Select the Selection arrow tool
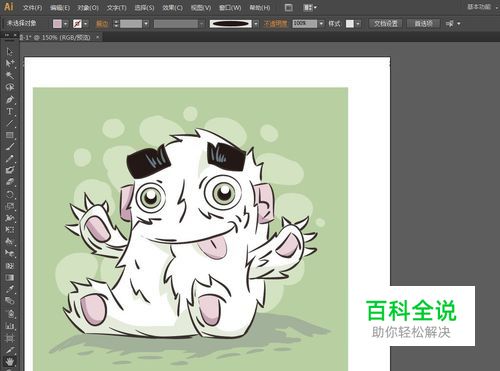 [9, 52]
